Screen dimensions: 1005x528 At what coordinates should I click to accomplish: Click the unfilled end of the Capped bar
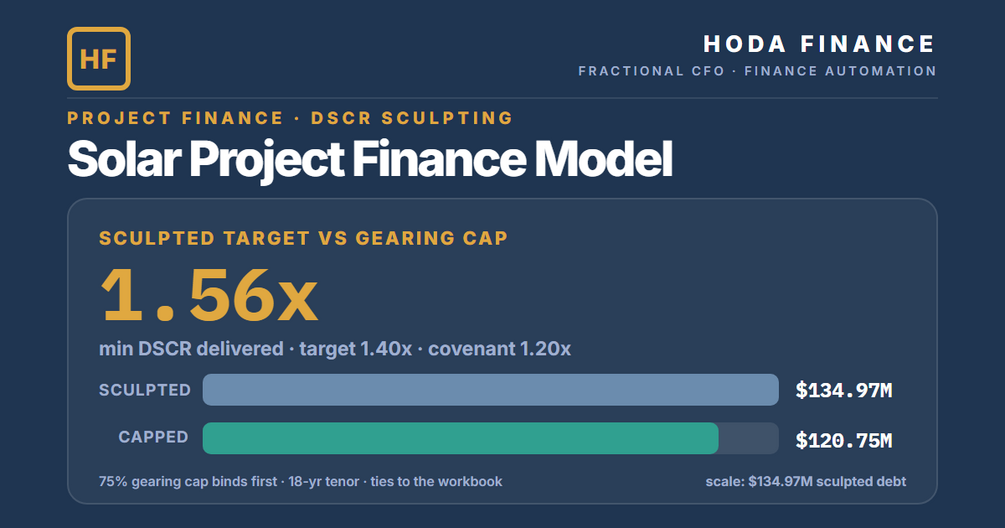pos(749,438)
